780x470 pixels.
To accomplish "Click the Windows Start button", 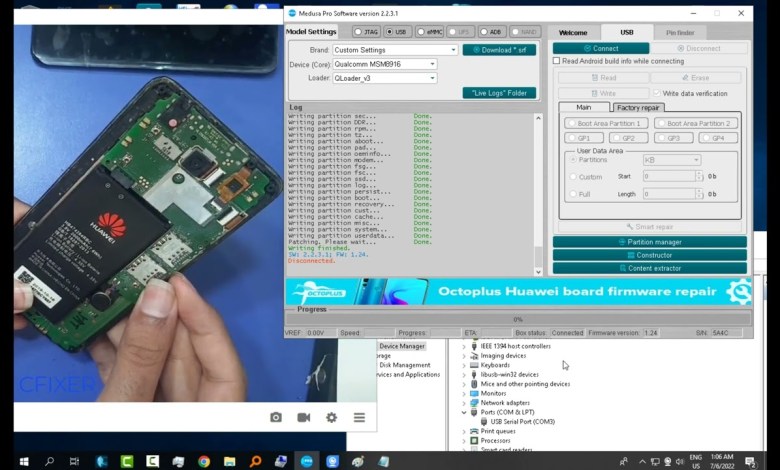I will tap(22, 461).
